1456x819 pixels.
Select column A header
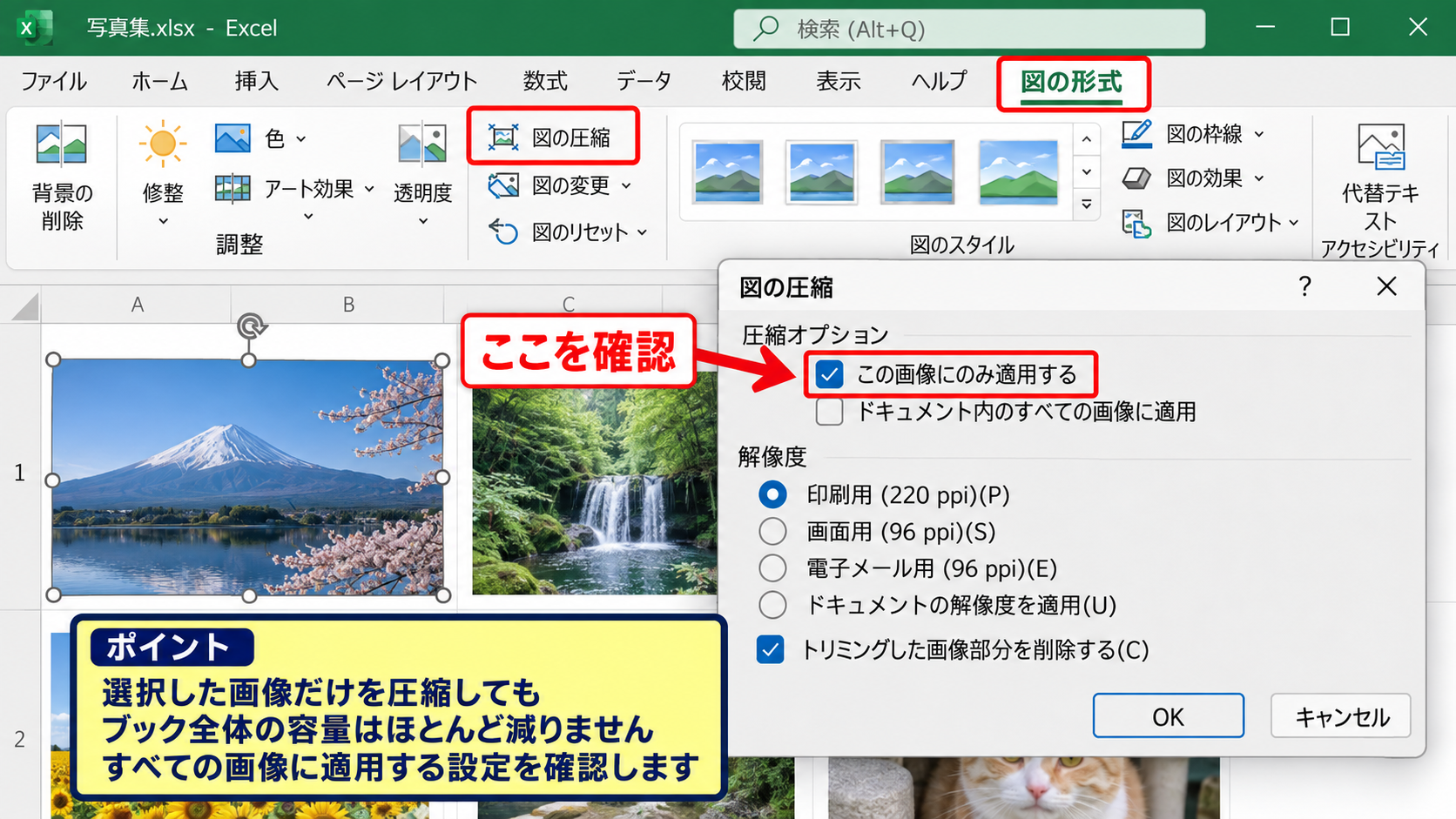137,305
